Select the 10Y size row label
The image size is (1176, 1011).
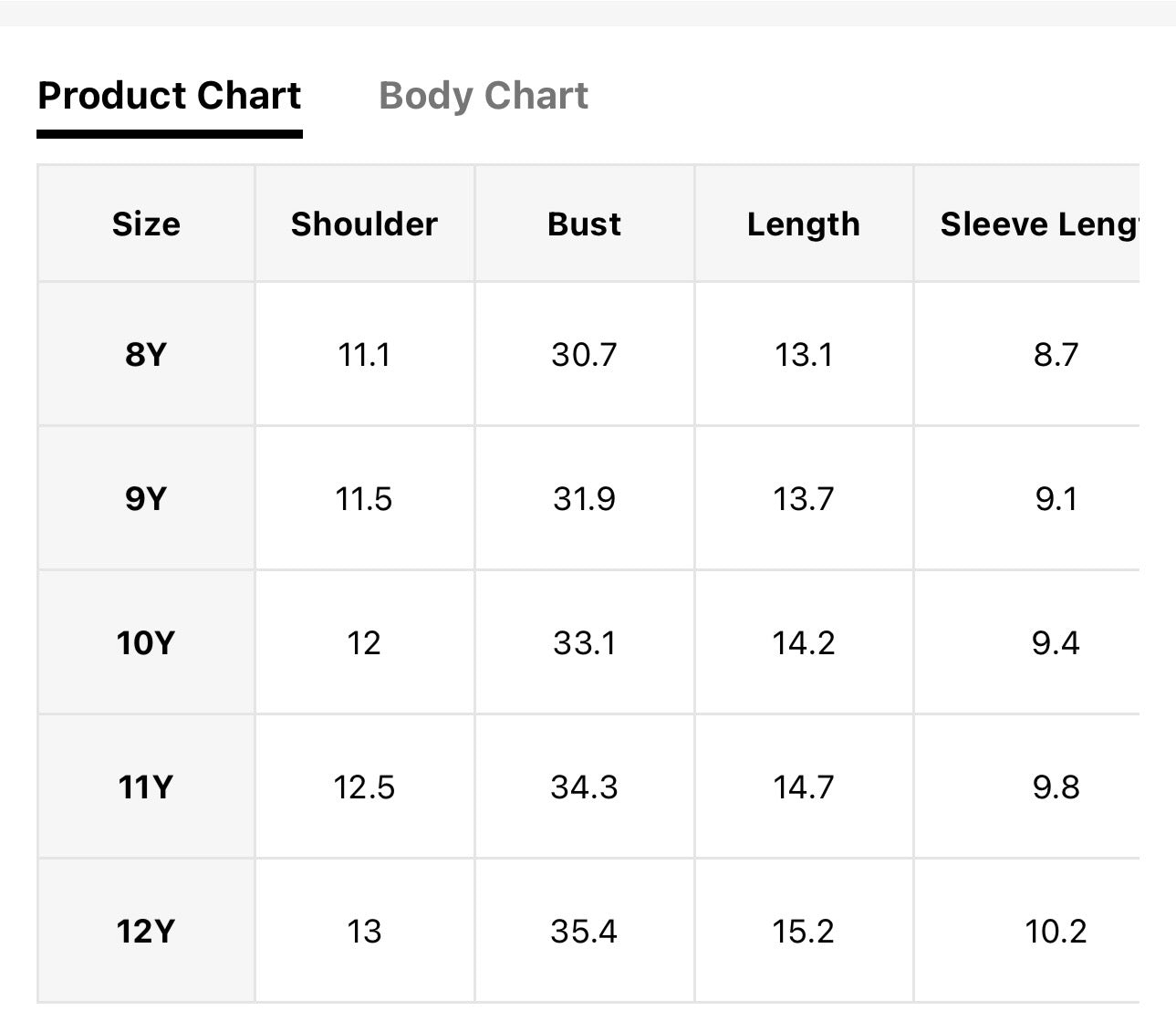coord(145,642)
